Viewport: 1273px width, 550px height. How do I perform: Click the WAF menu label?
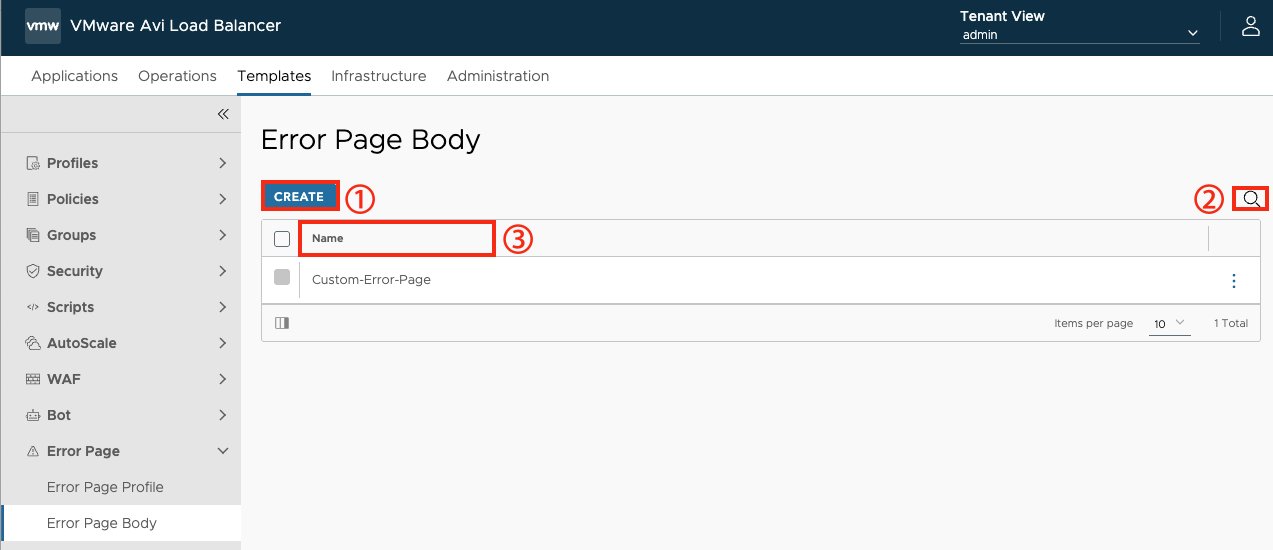tap(64, 379)
